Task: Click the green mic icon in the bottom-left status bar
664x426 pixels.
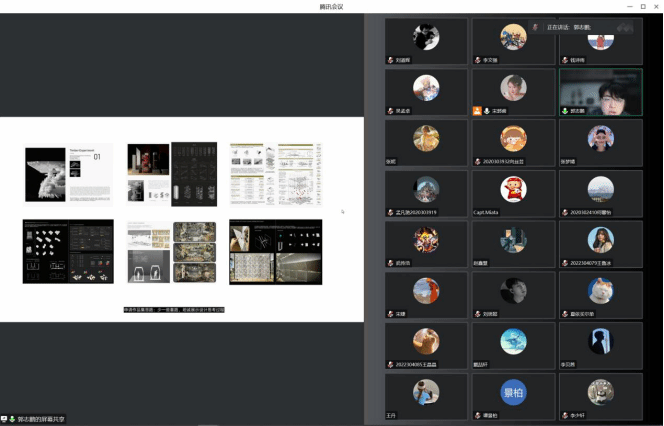Action: pyautogui.click(x=13, y=419)
